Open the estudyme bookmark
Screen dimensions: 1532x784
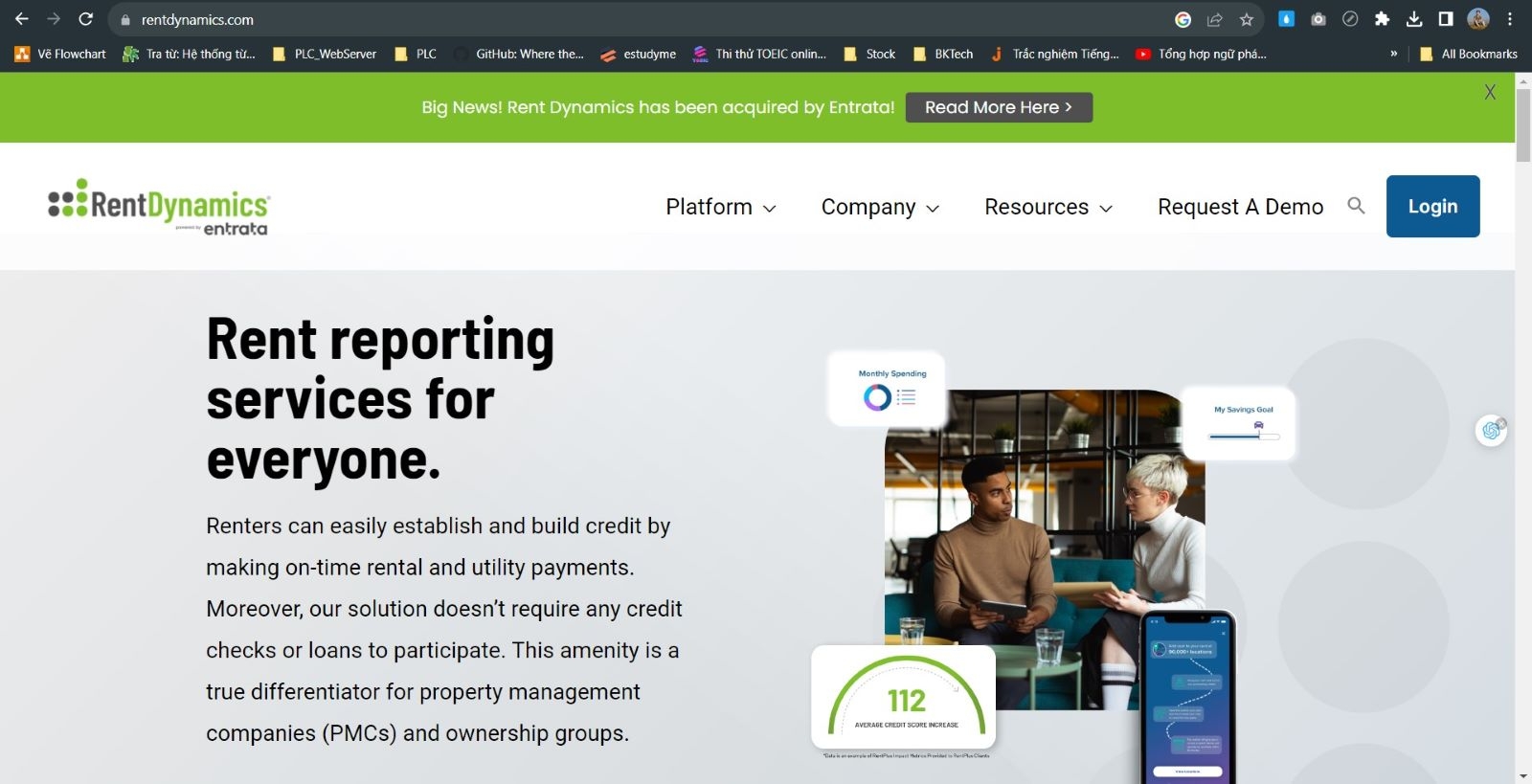click(639, 55)
